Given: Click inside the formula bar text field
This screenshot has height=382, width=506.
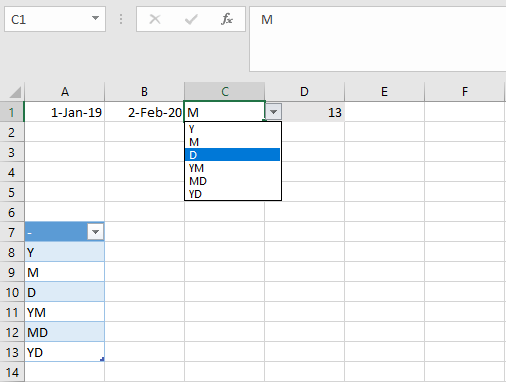Looking at the screenshot, I should 378,39.
